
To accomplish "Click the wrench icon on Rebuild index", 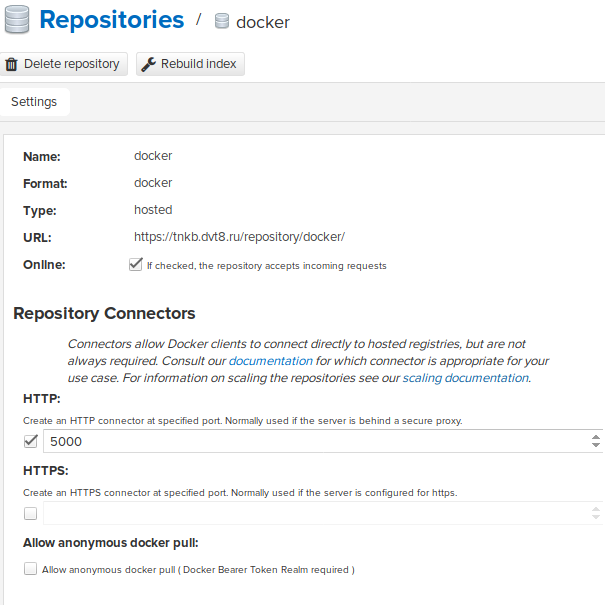I will coord(148,64).
